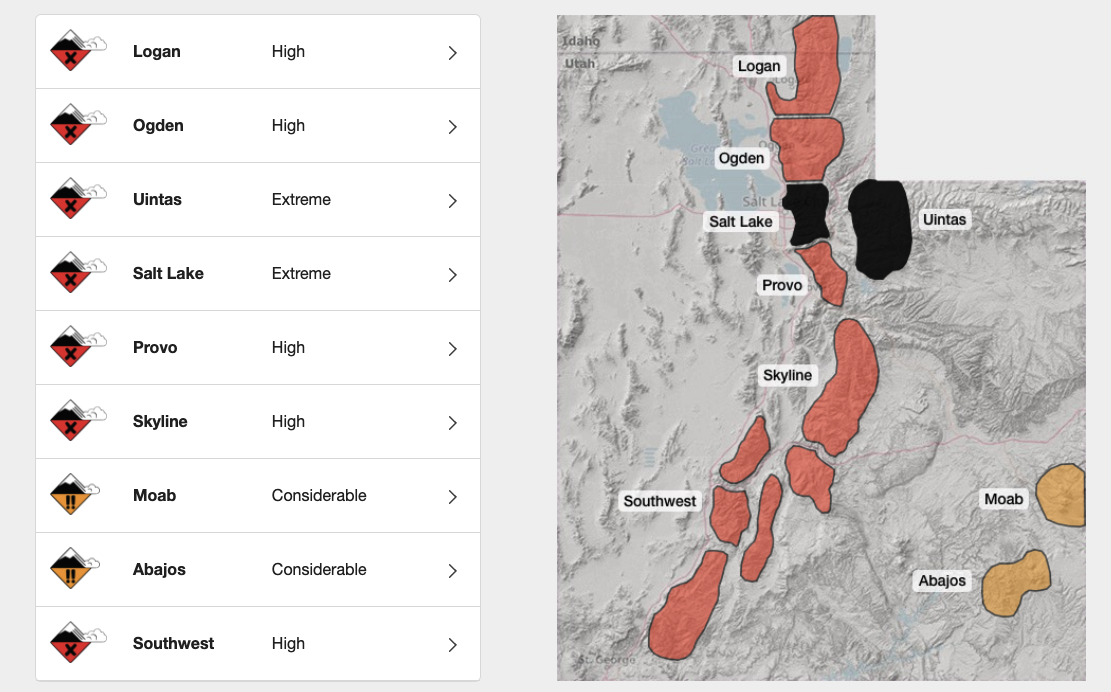
Task: Open the Logan forecast arrow
Action: [x=452, y=52]
